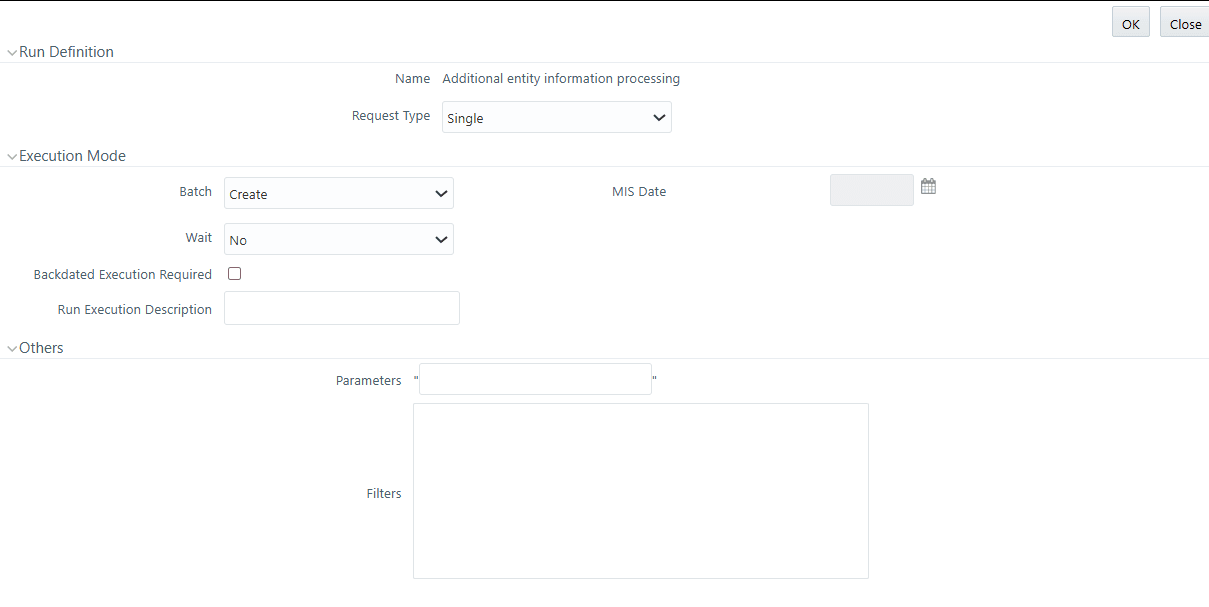Click into Run Execution Description field
Viewport: 1209px width, 607px height.
click(342, 308)
